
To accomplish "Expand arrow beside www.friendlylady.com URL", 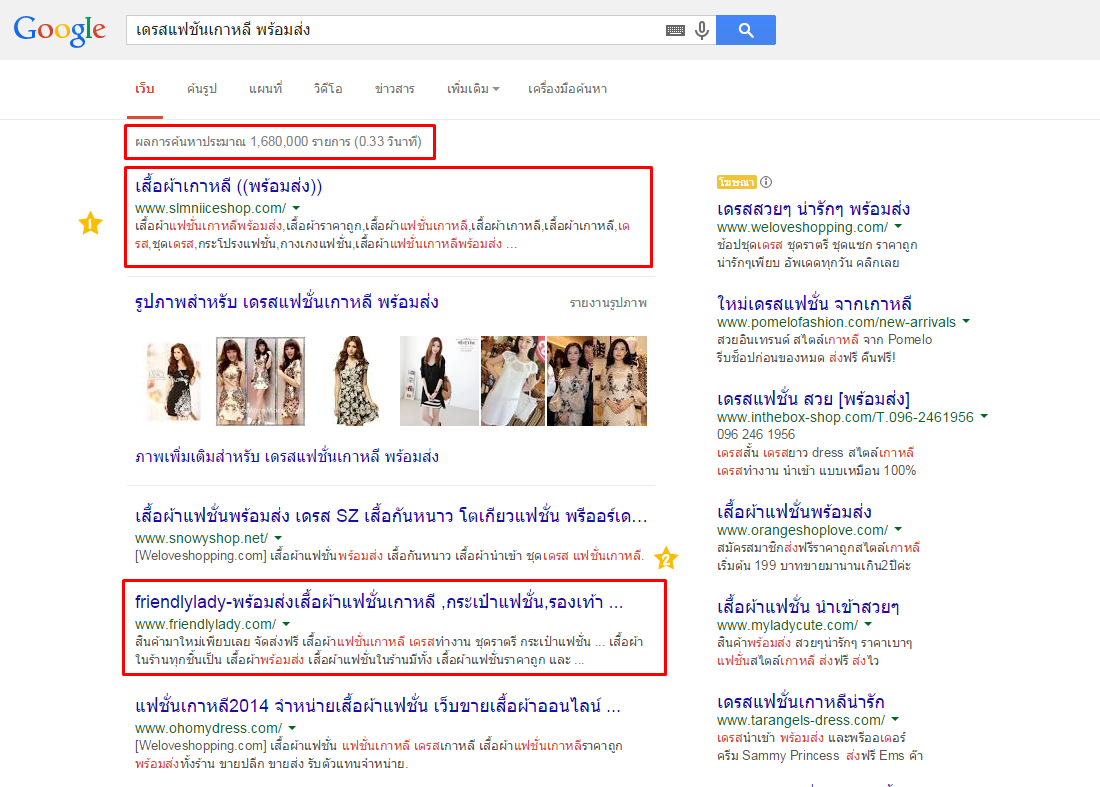I will (285, 624).
